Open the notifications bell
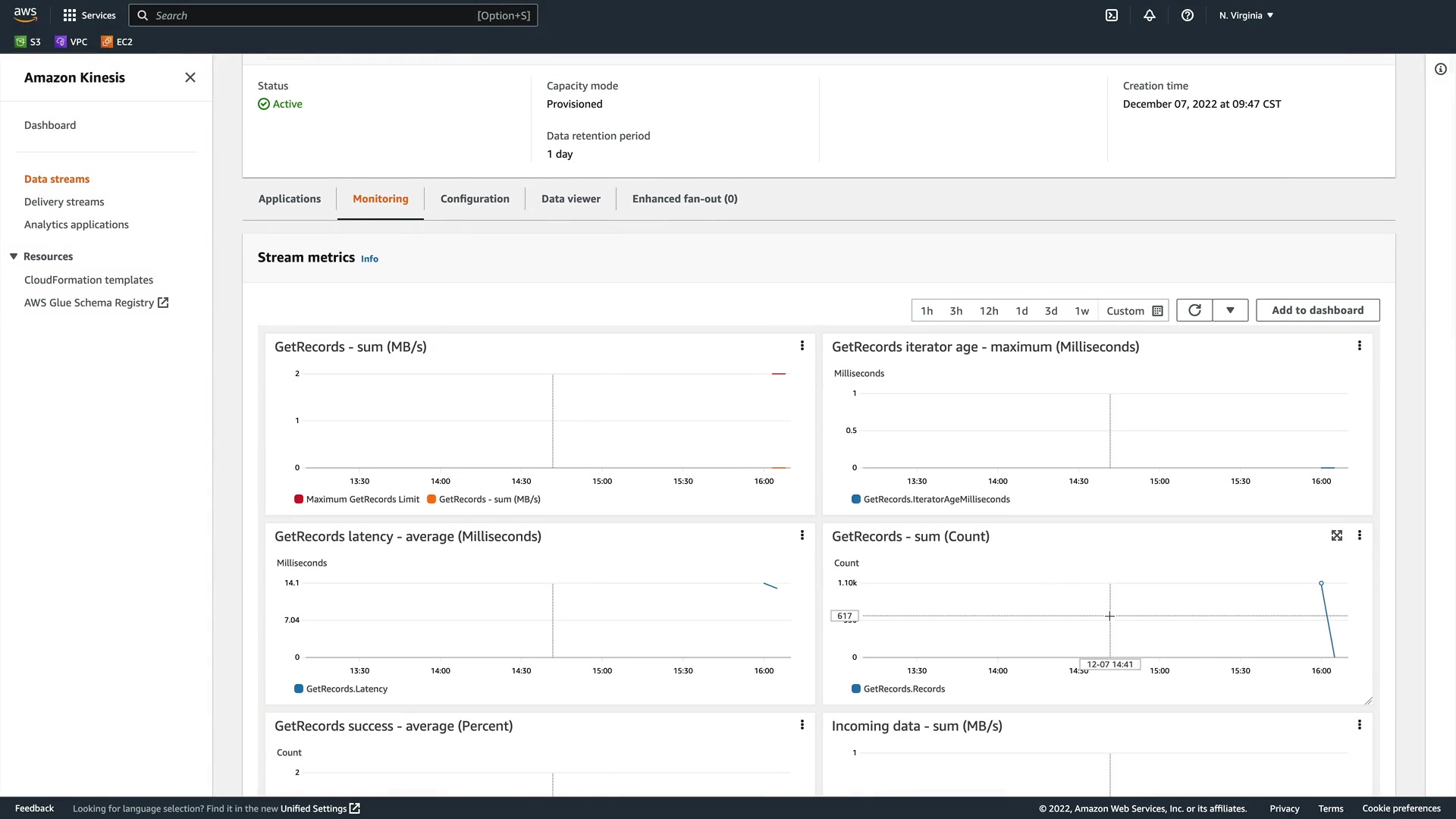This screenshot has height=819, width=1456. pyautogui.click(x=1150, y=15)
